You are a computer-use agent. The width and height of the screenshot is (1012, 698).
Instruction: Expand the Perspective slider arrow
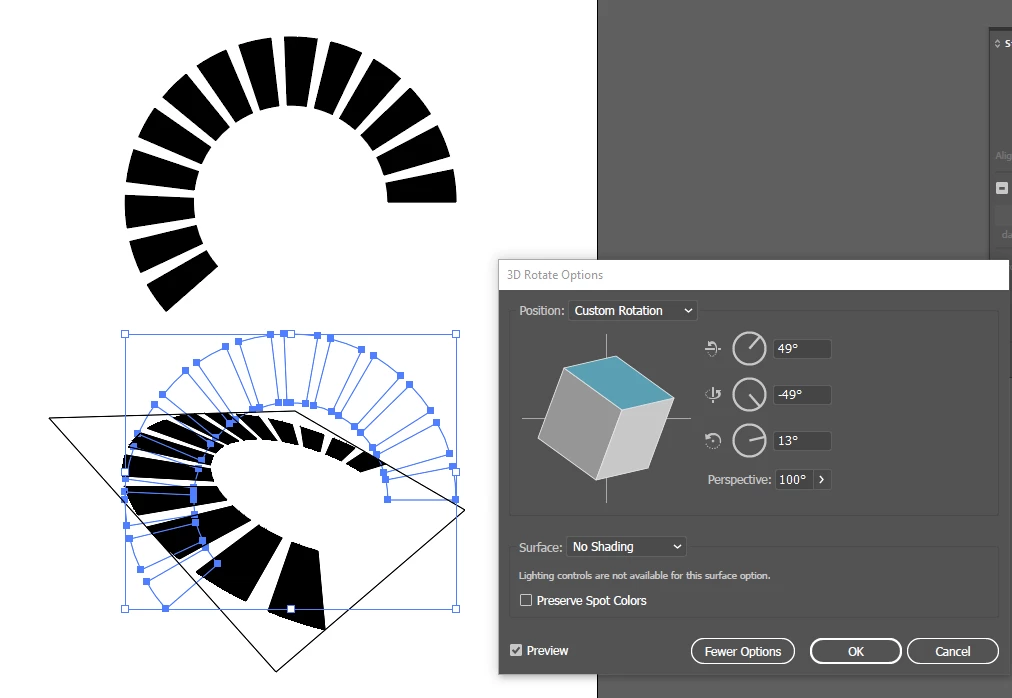point(822,480)
